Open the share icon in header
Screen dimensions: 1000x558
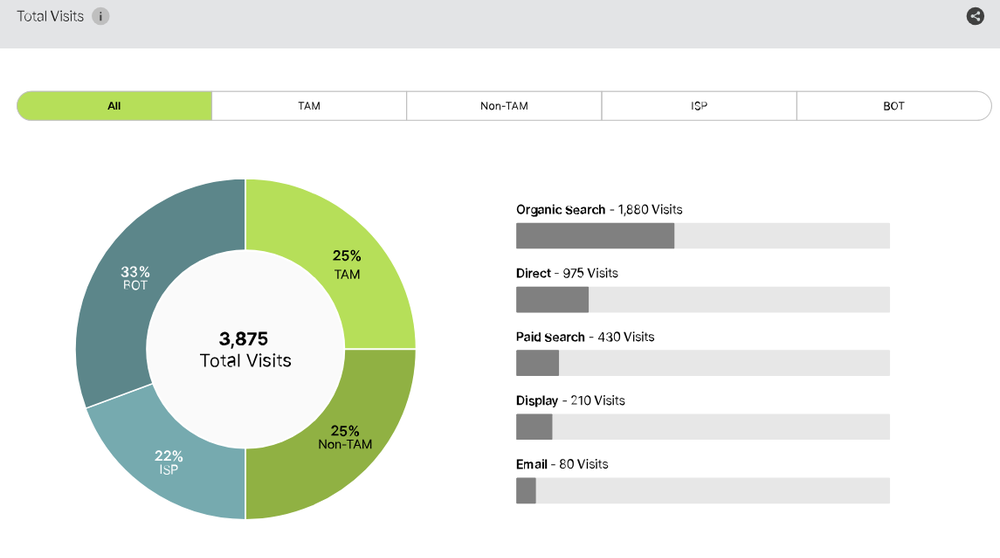pos(974,16)
